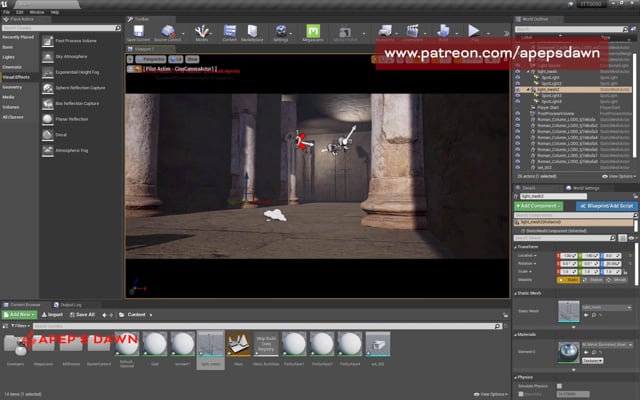Select the light_mesh asset thumbnail
Image resolution: width=640 pixels, height=400 pixels.
[x=211, y=344]
